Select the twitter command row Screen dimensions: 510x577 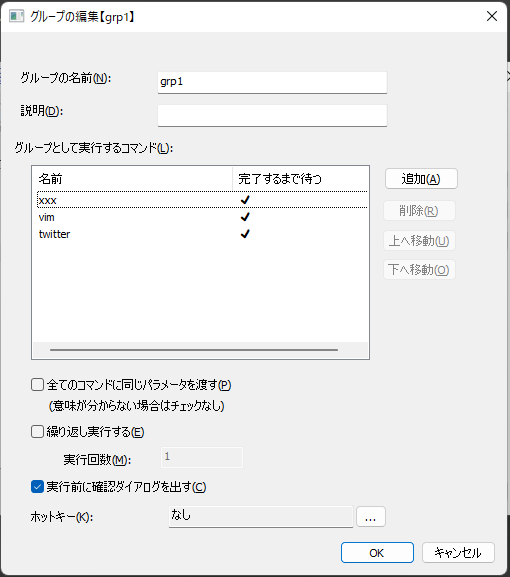(202, 234)
